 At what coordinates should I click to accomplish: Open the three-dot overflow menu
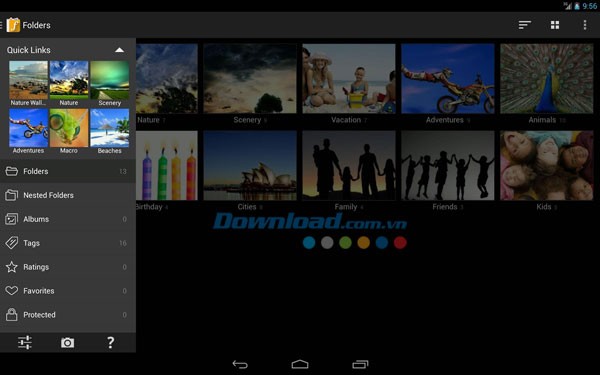585,25
